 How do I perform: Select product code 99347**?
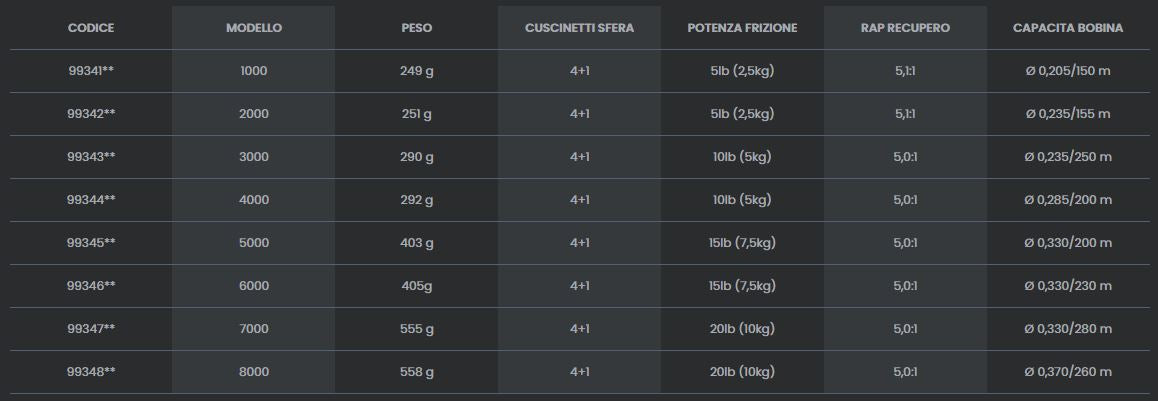(x=91, y=329)
